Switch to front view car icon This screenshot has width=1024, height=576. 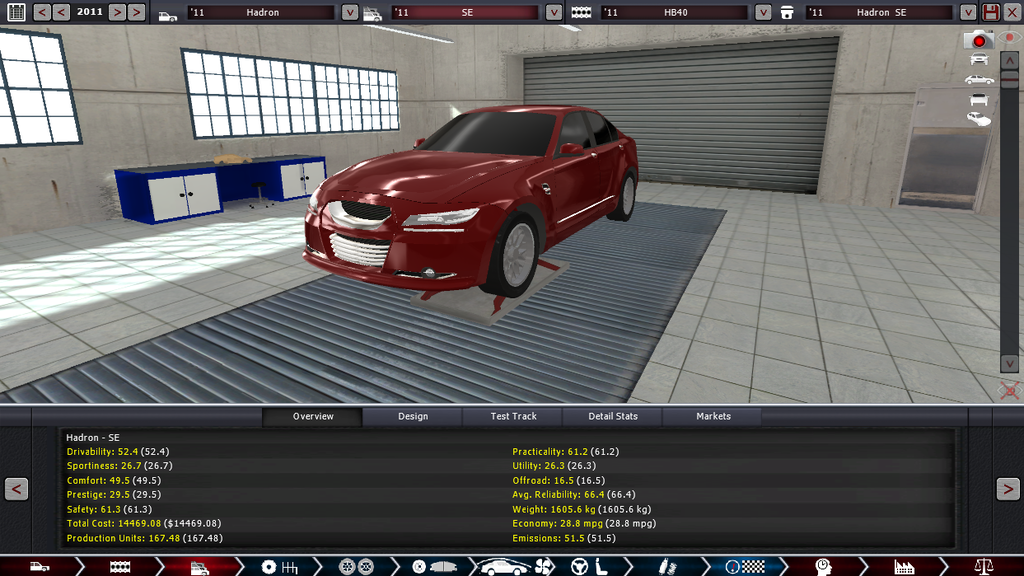coord(979,60)
